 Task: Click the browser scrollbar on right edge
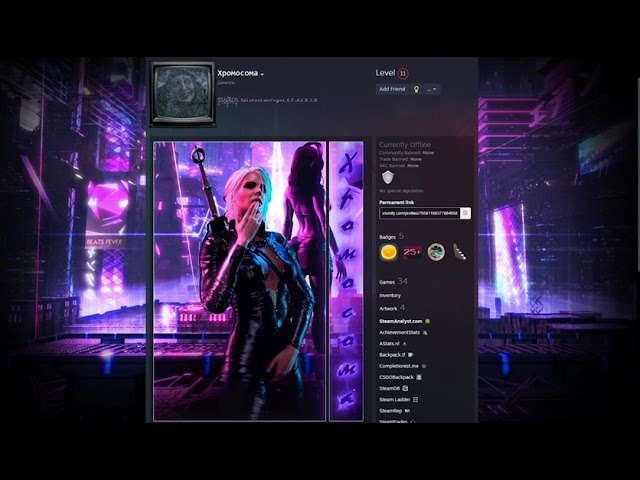[x=638, y=173]
